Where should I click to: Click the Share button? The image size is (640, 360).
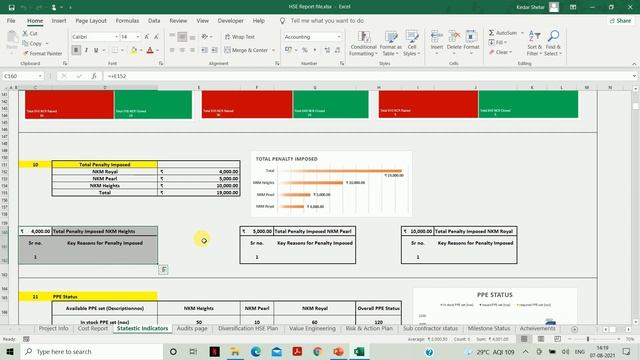tap(620, 20)
